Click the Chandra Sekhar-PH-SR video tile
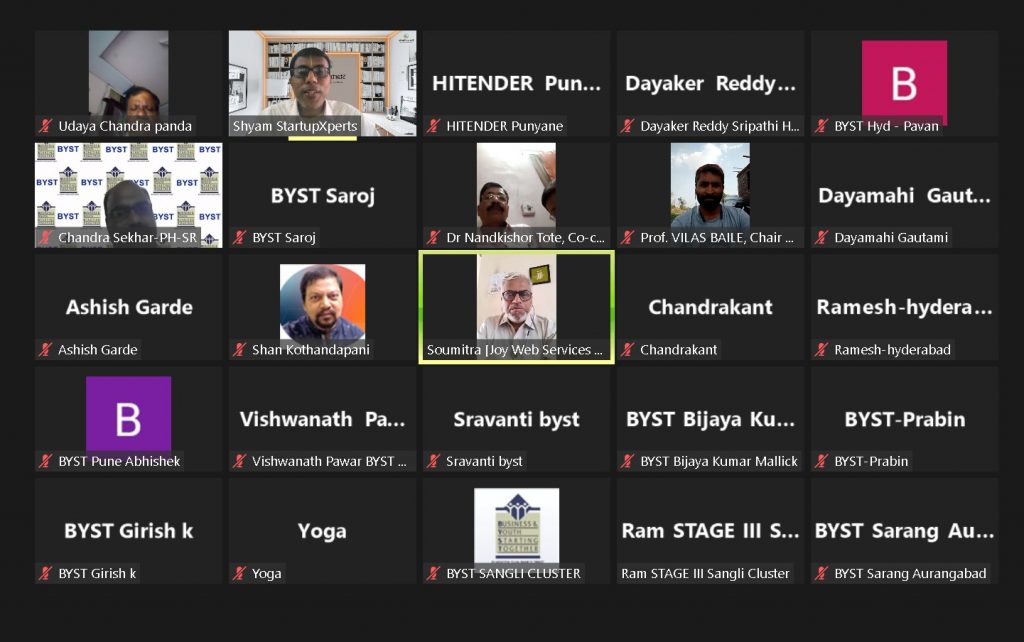This screenshot has width=1024, height=642. pyautogui.click(x=129, y=195)
